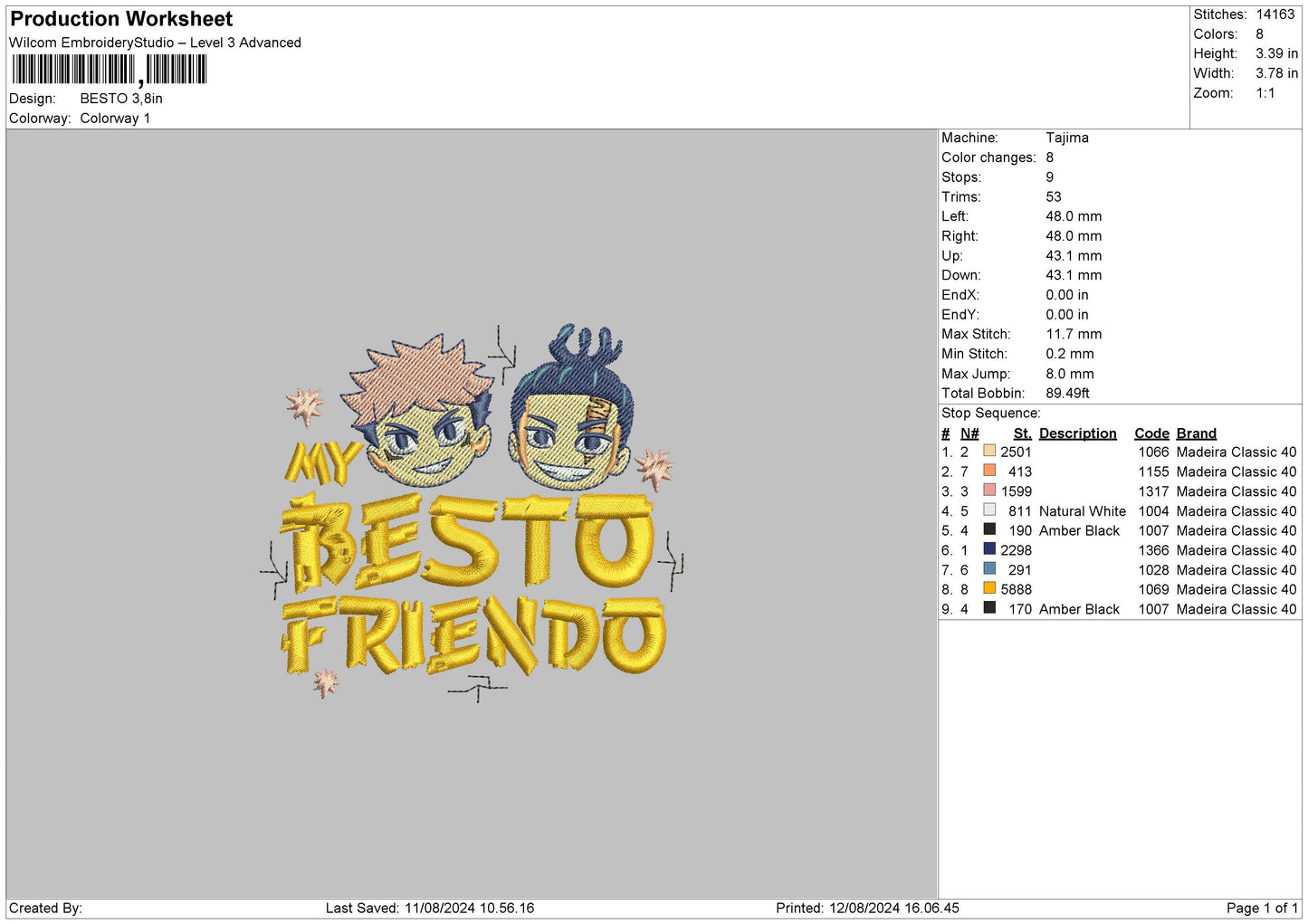This screenshot has width=1308, height=924.
Task: Click the 'Natural White' description
Action: point(1083,511)
